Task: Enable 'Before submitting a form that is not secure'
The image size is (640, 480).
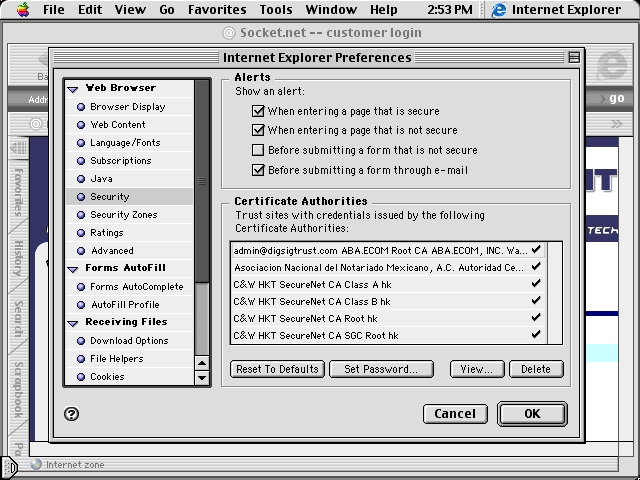Action: [x=258, y=150]
